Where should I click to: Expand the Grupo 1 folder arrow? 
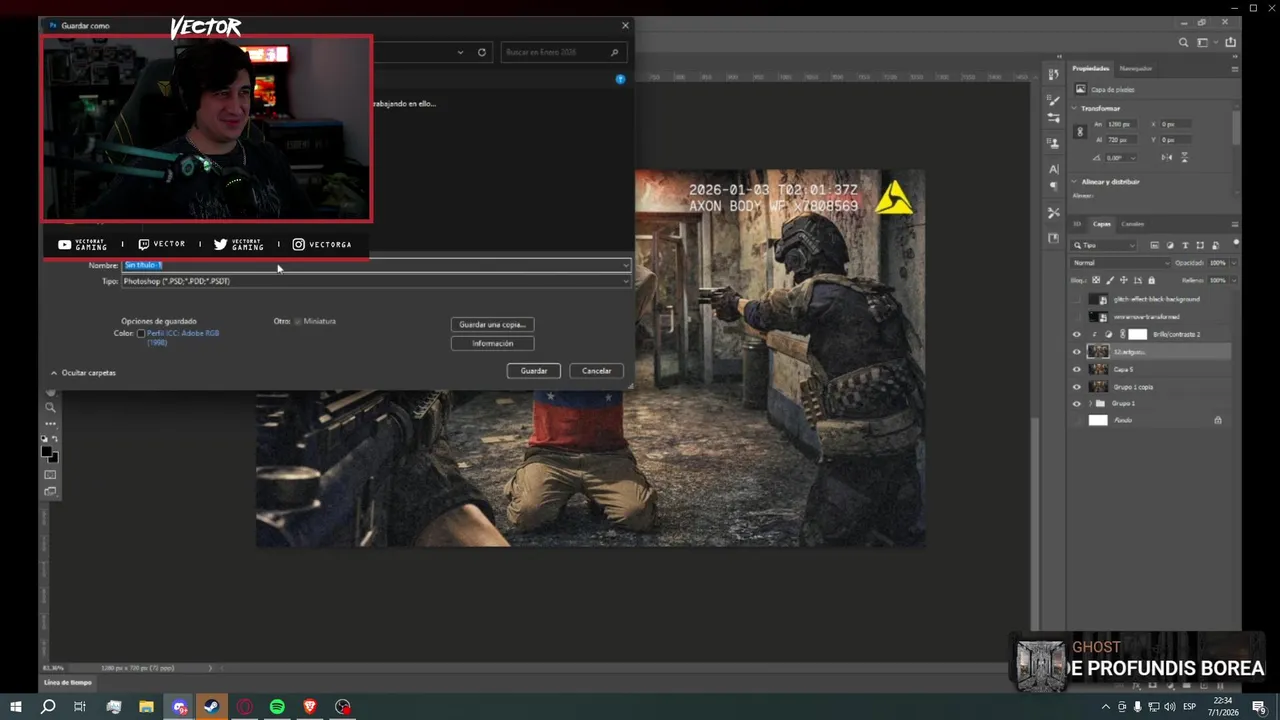pos(1090,403)
